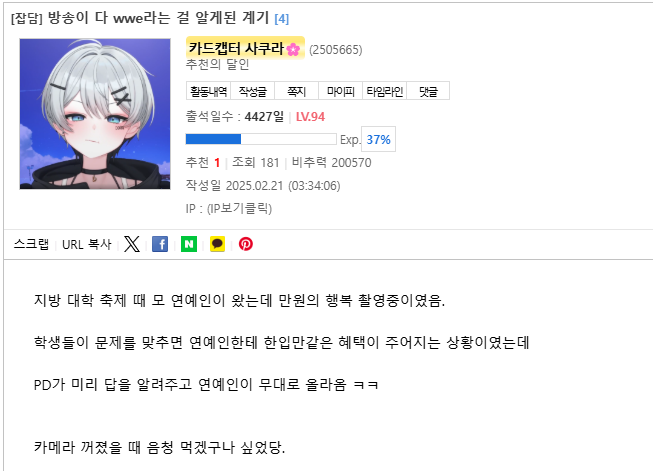
Task: Click the blue Exp progress bar
Action: click(261, 139)
